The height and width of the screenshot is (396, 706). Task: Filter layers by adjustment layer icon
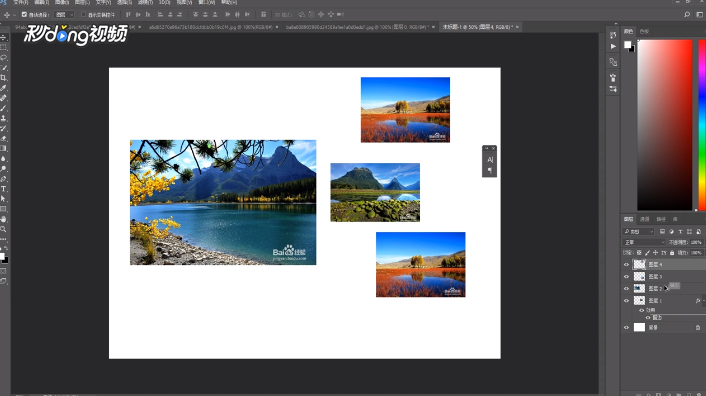671,231
